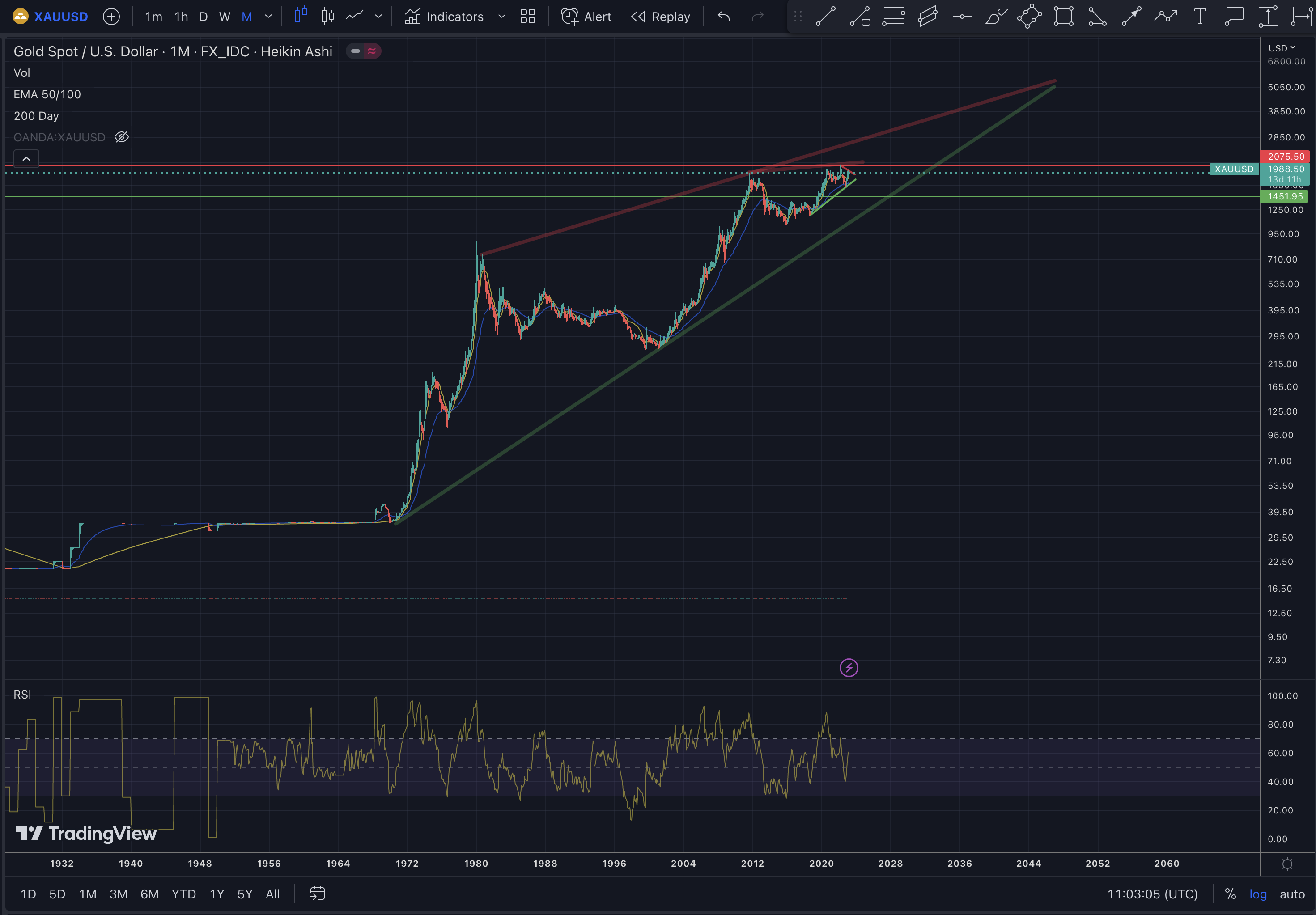Collapse the indicator legend chevron
Screen dimensions: 1316x915
click(x=26, y=159)
